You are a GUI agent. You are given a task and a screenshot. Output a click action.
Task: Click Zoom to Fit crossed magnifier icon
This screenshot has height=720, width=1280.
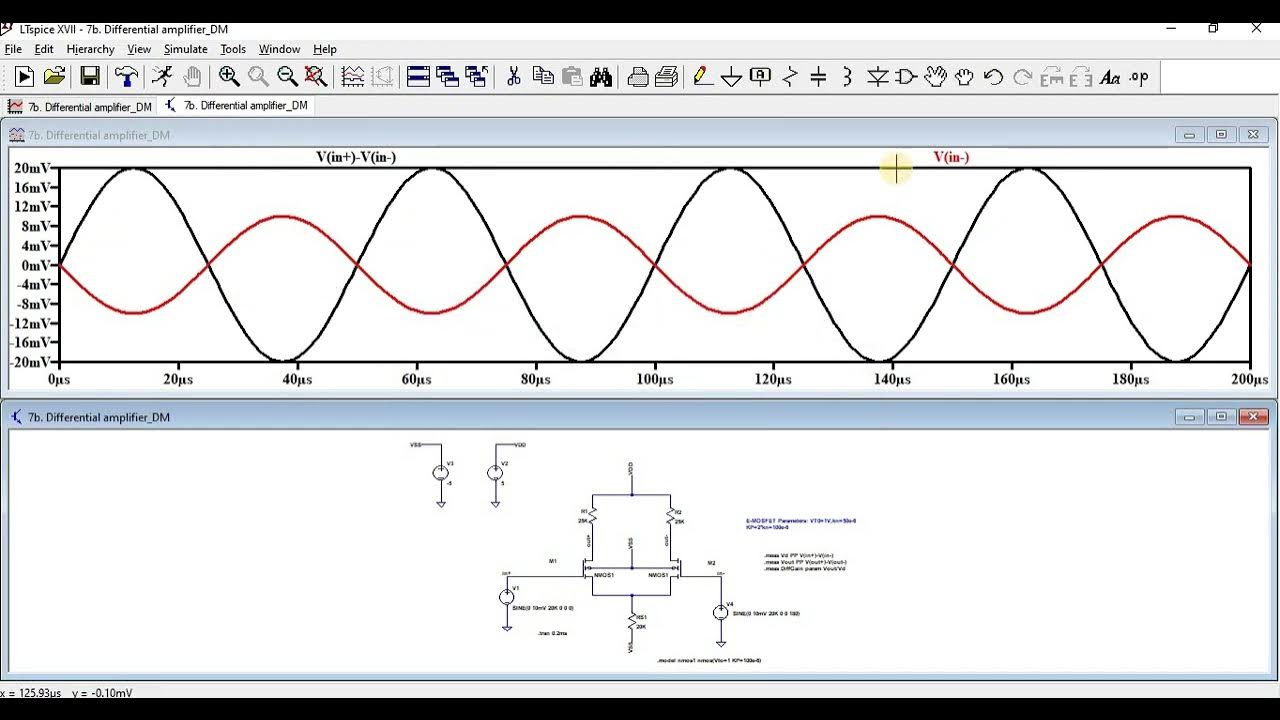coord(316,76)
